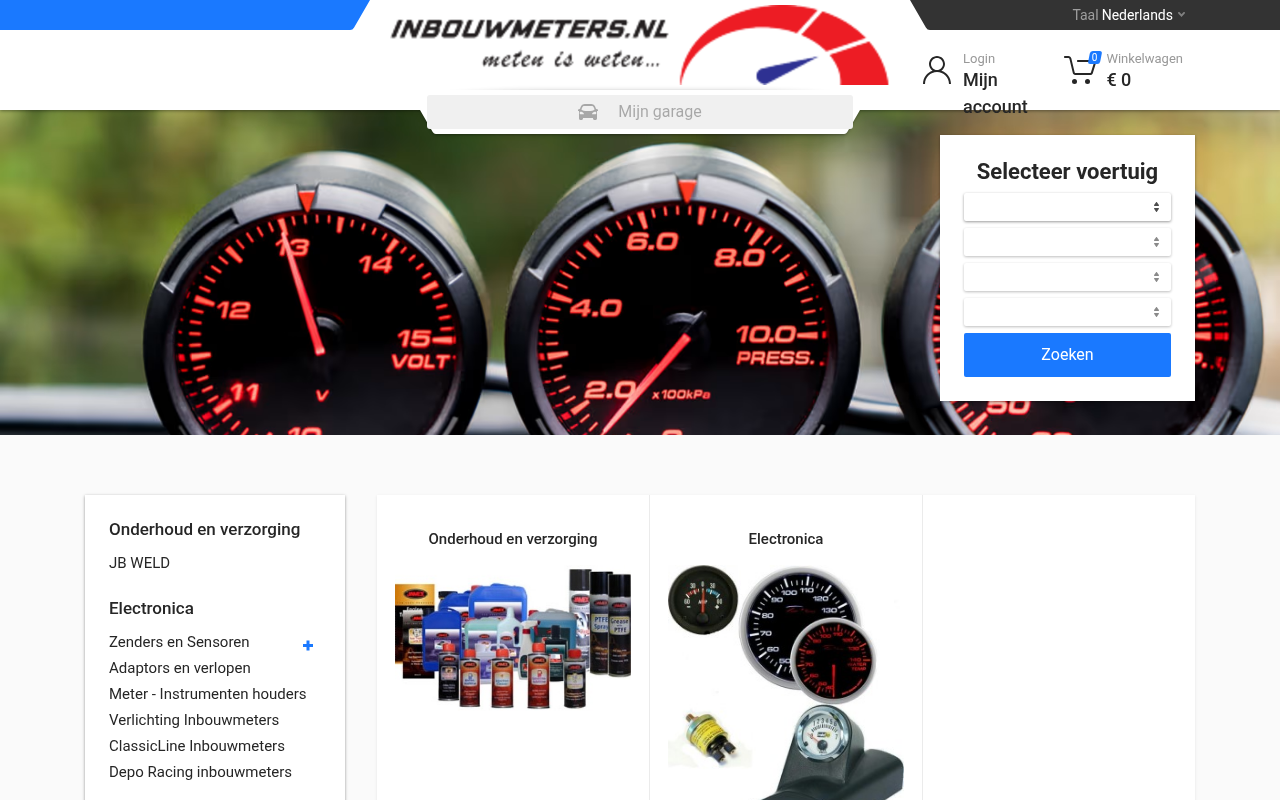1280x800 pixels.
Task: Click the Electronica card title
Action: 786,539
